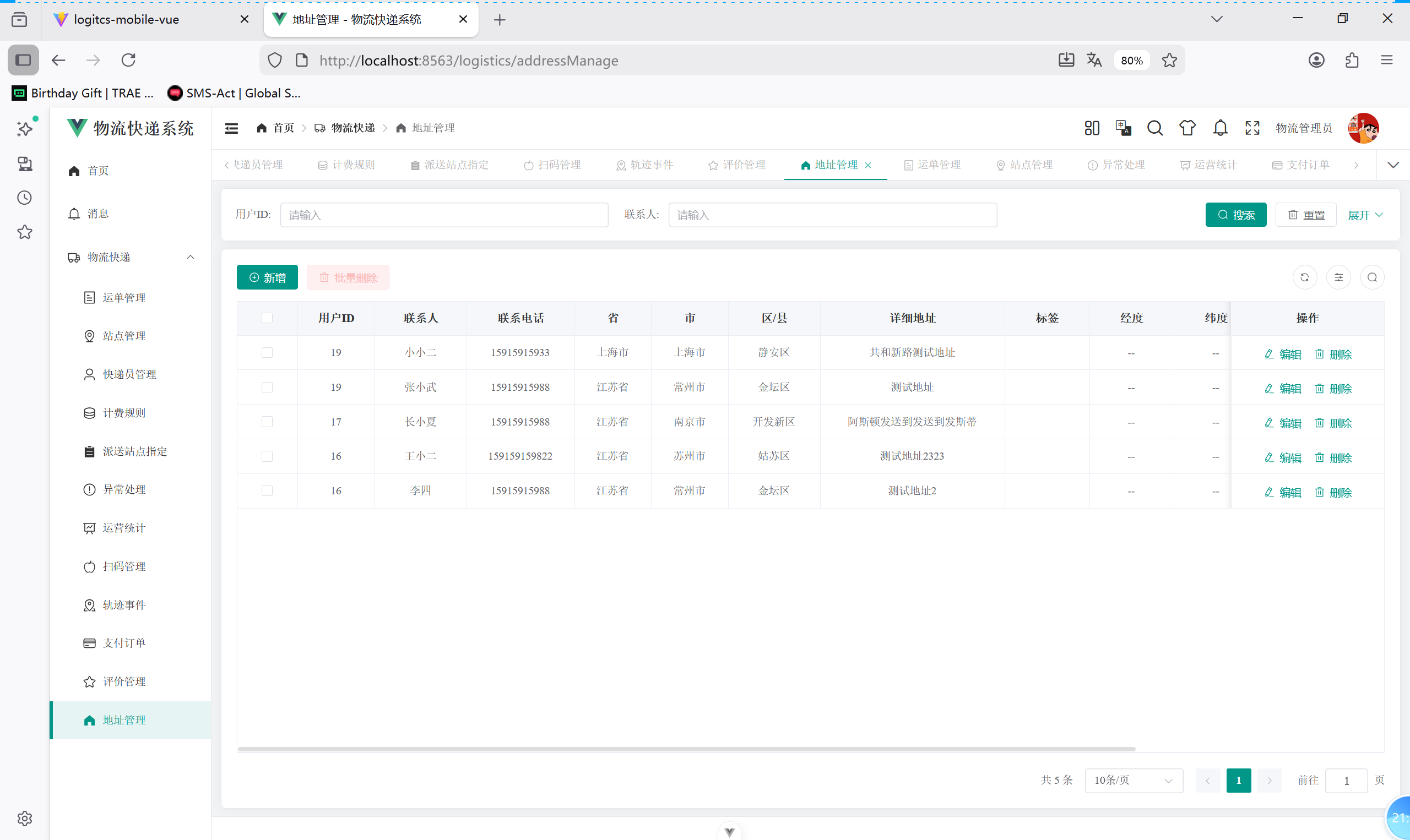Check the select-all checkbox in table header
Image resolution: width=1410 pixels, height=840 pixels.
point(267,318)
